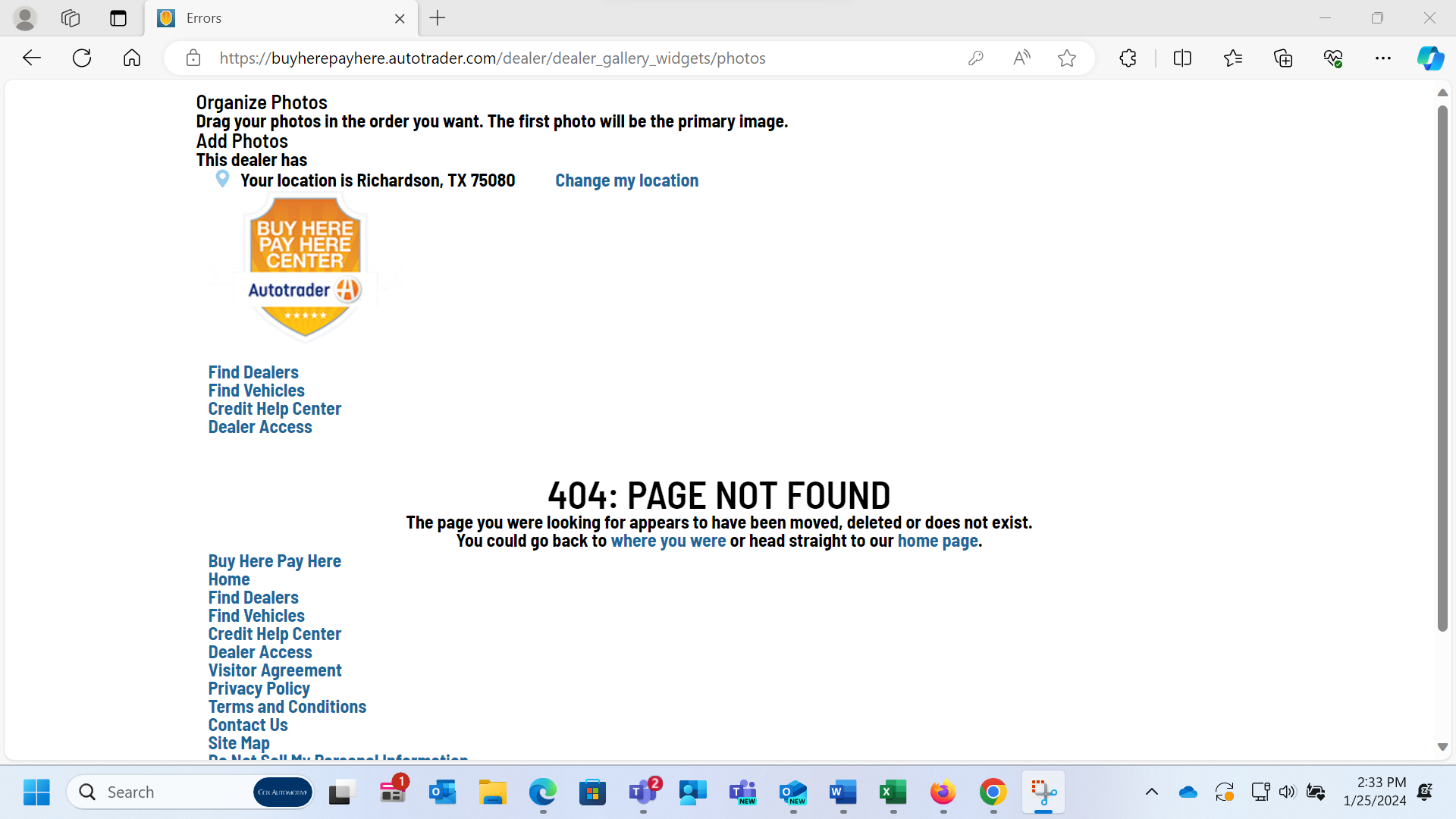Viewport: 1456px width, 819px height.
Task: Open the Extensions puzzle icon
Action: [1128, 58]
